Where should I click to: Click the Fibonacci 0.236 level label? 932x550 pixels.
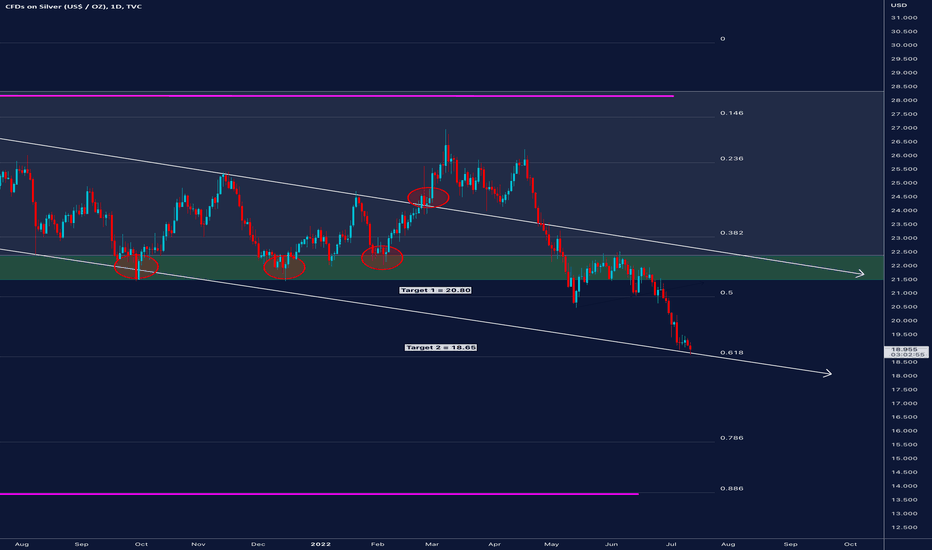point(732,159)
